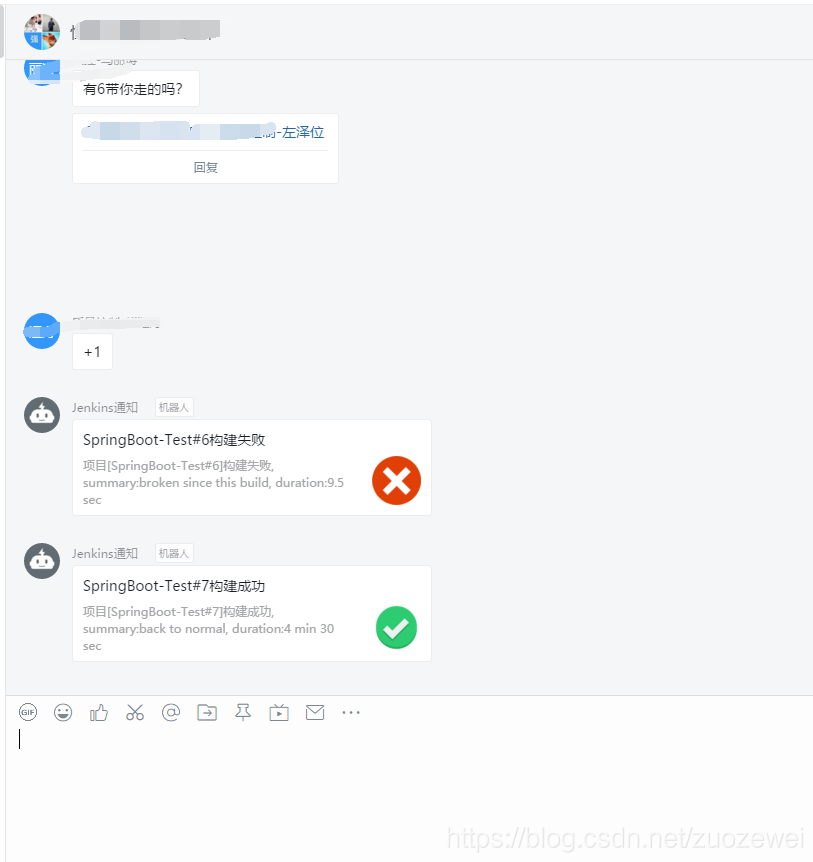
Task: Start live video TV icon
Action: (279, 712)
